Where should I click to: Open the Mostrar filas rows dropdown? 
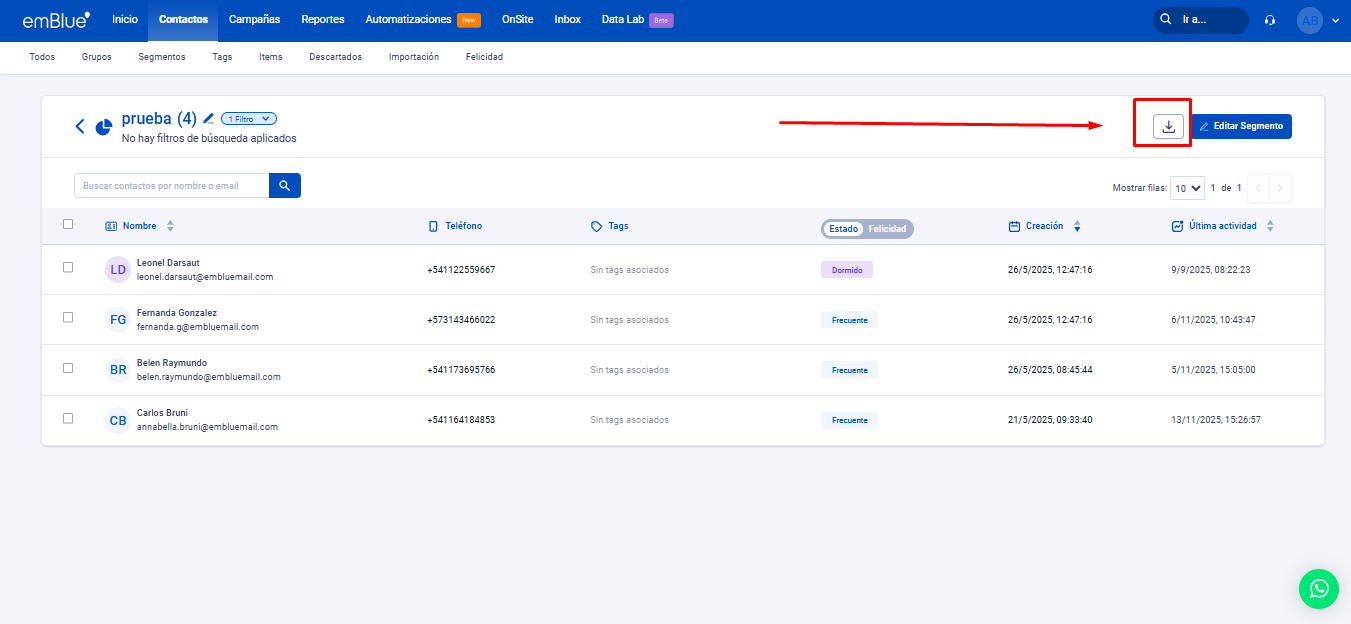point(1188,188)
